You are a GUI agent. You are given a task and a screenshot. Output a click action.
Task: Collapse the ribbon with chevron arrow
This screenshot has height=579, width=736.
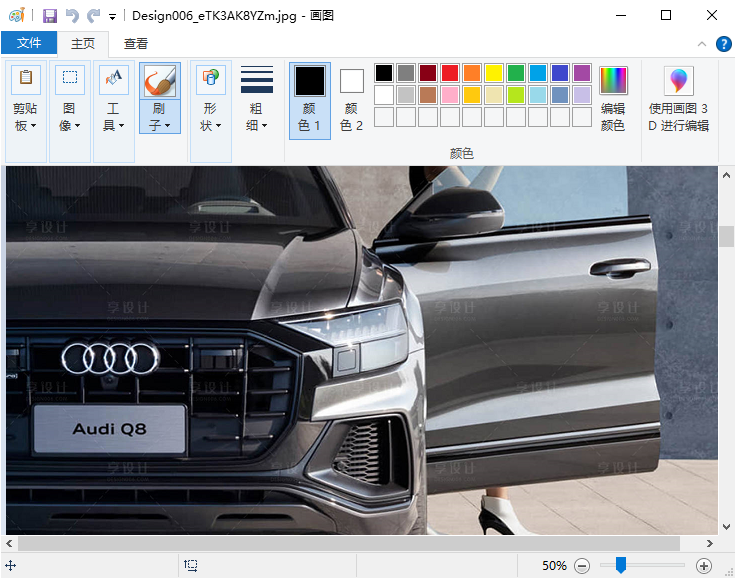(x=702, y=44)
